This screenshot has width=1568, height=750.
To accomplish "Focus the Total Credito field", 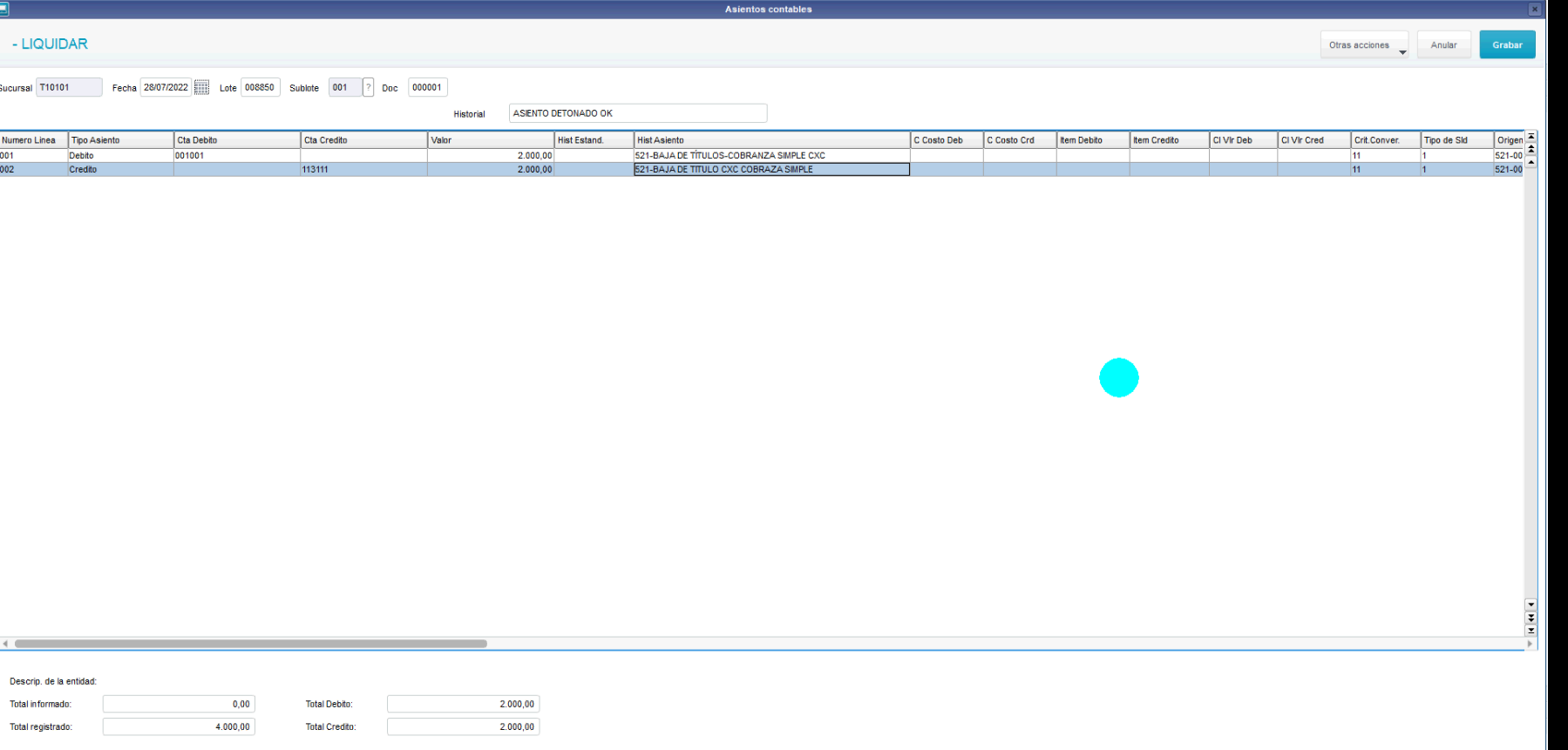I will pos(464,726).
